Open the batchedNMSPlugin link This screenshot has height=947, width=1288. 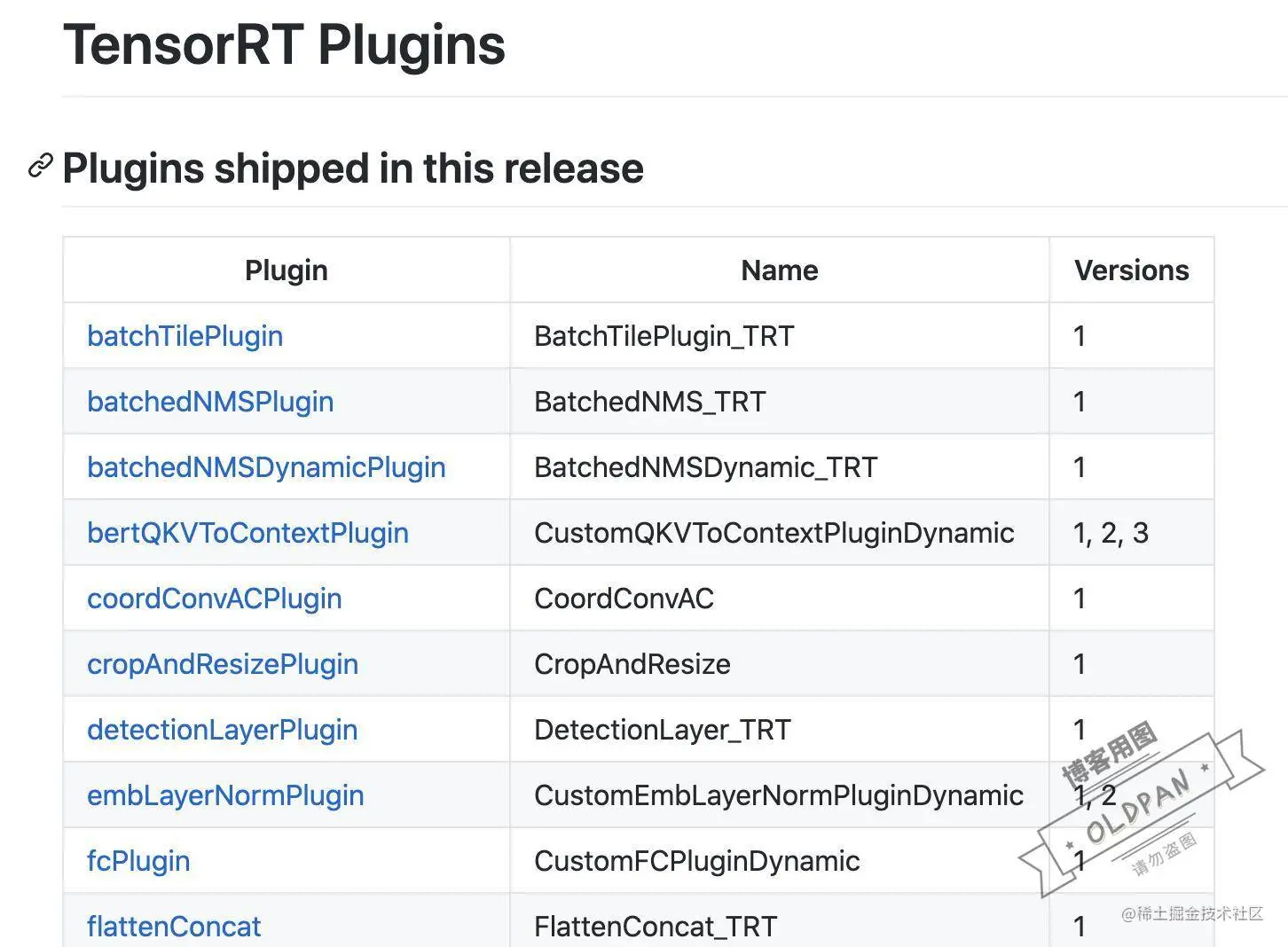210,402
